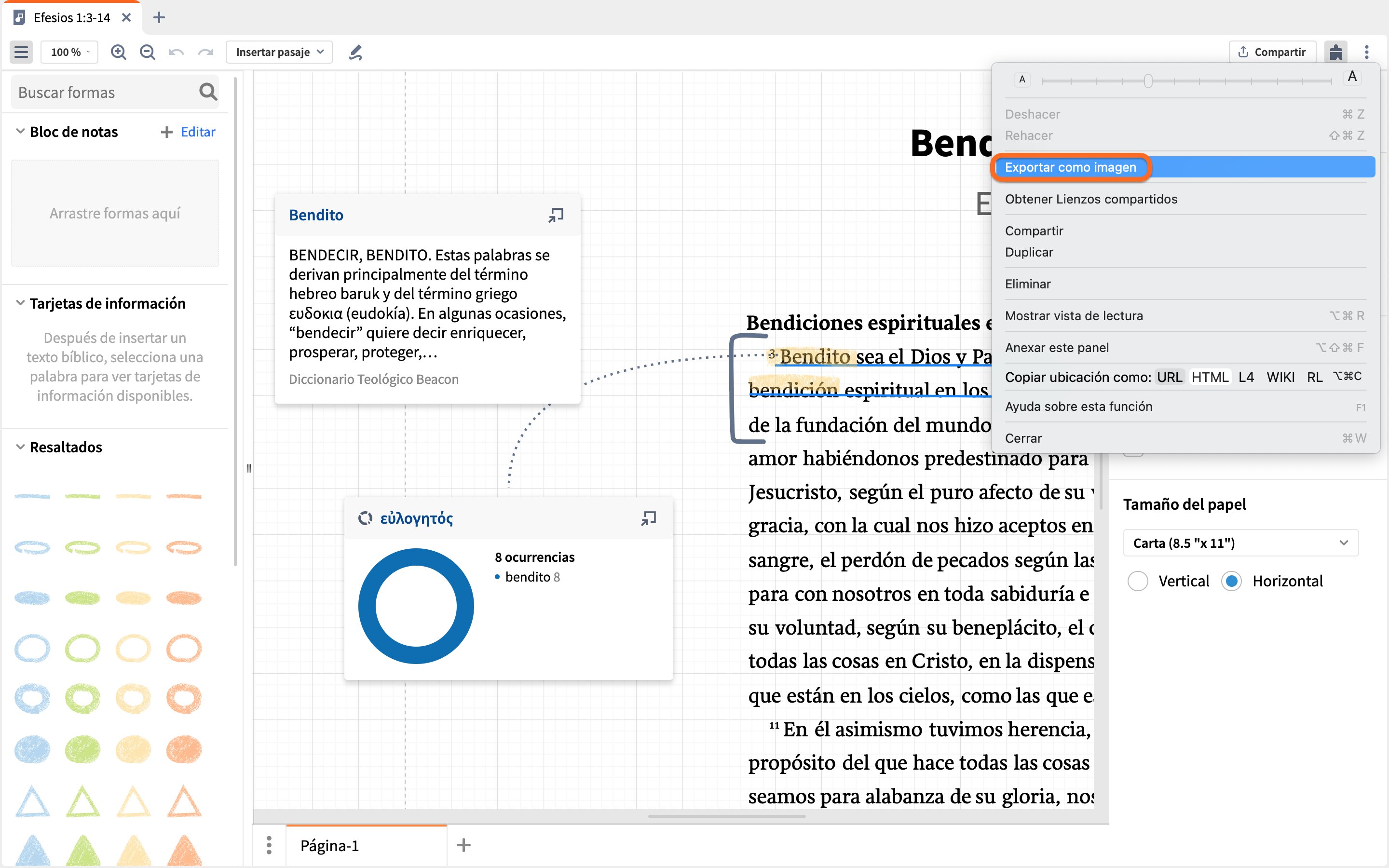Select Horizontal page orientation
Viewport: 1389px width, 868px height.
click(x=1231, y=581)
